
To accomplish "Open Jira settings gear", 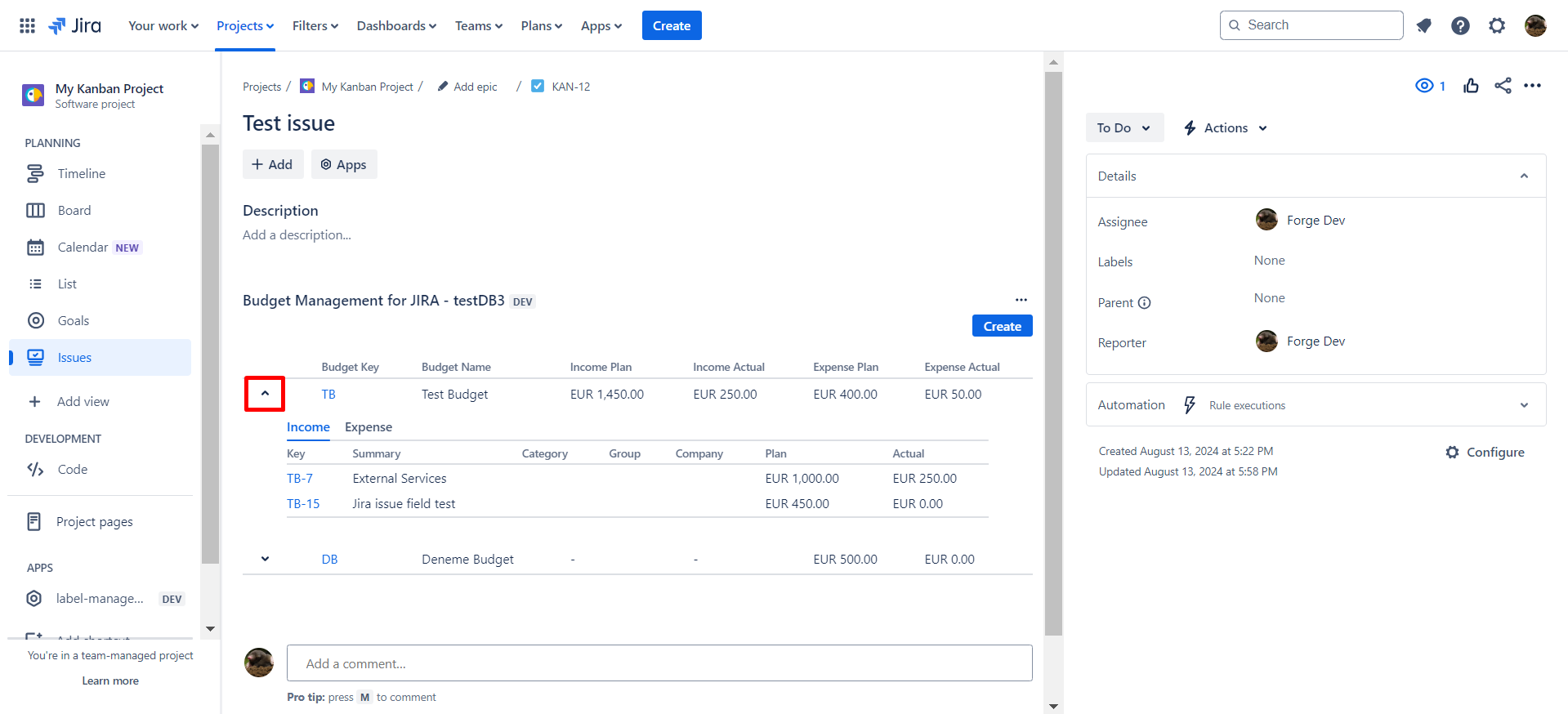I will [1497, 25].
